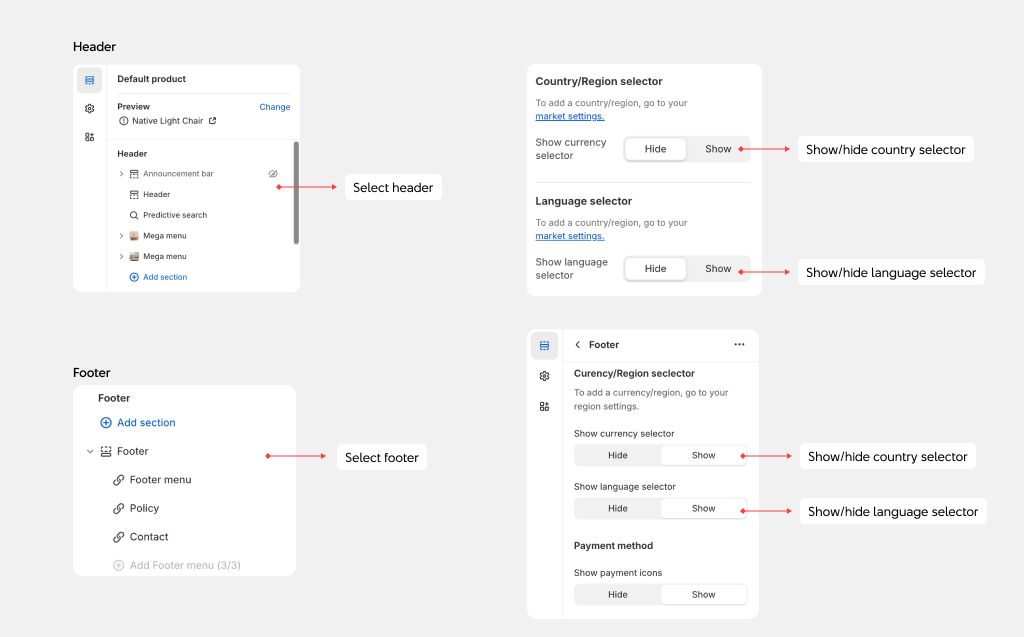Select Show under Country/Region selector heading
Viewport: 1024px width, 637px height.
click(718, 149)
